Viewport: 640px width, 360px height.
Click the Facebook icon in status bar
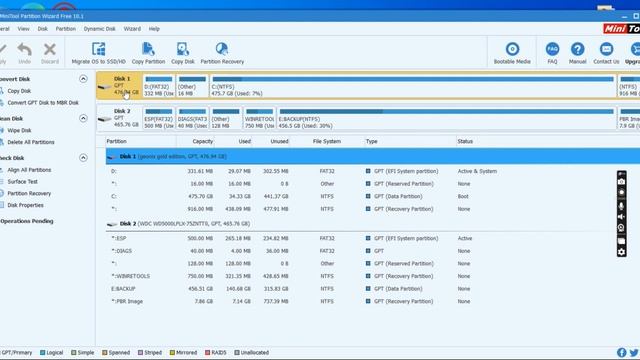621,352
